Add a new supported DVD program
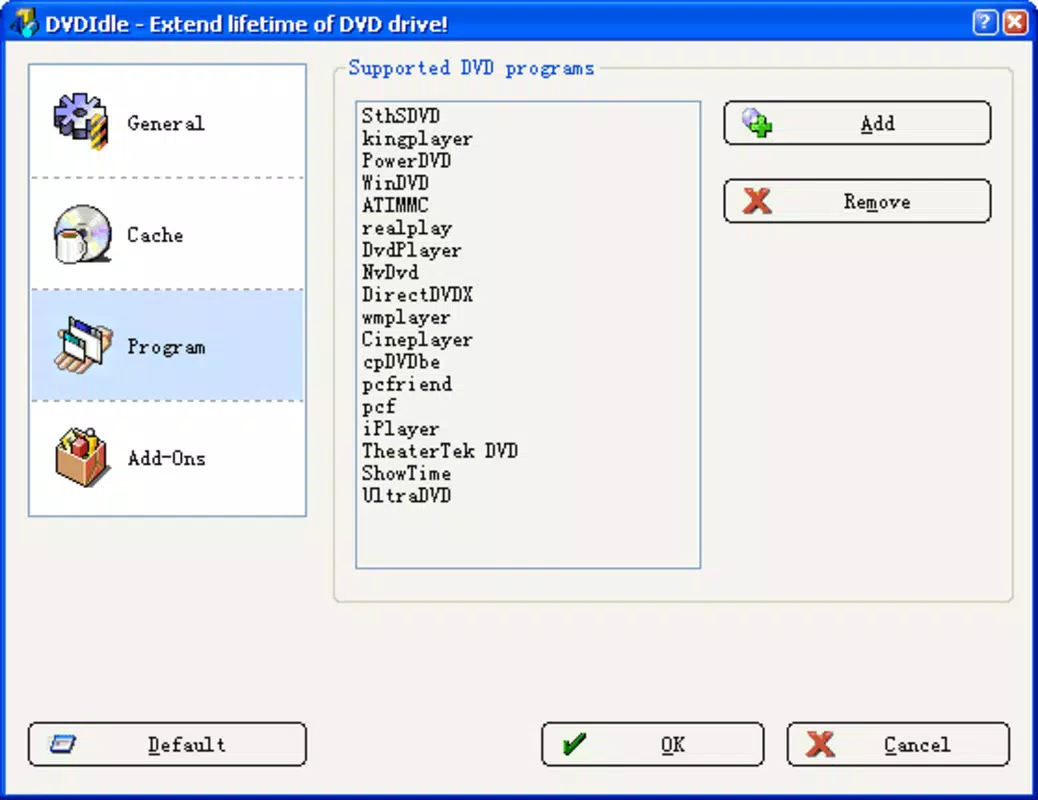Screen dimensions: 1038x800 tap(857, 123)
